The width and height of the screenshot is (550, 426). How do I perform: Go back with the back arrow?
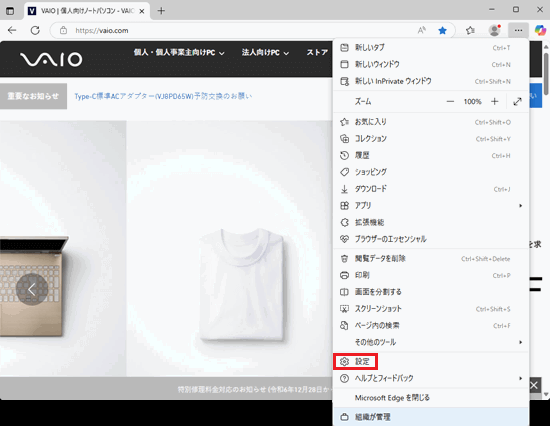[12, 31]
